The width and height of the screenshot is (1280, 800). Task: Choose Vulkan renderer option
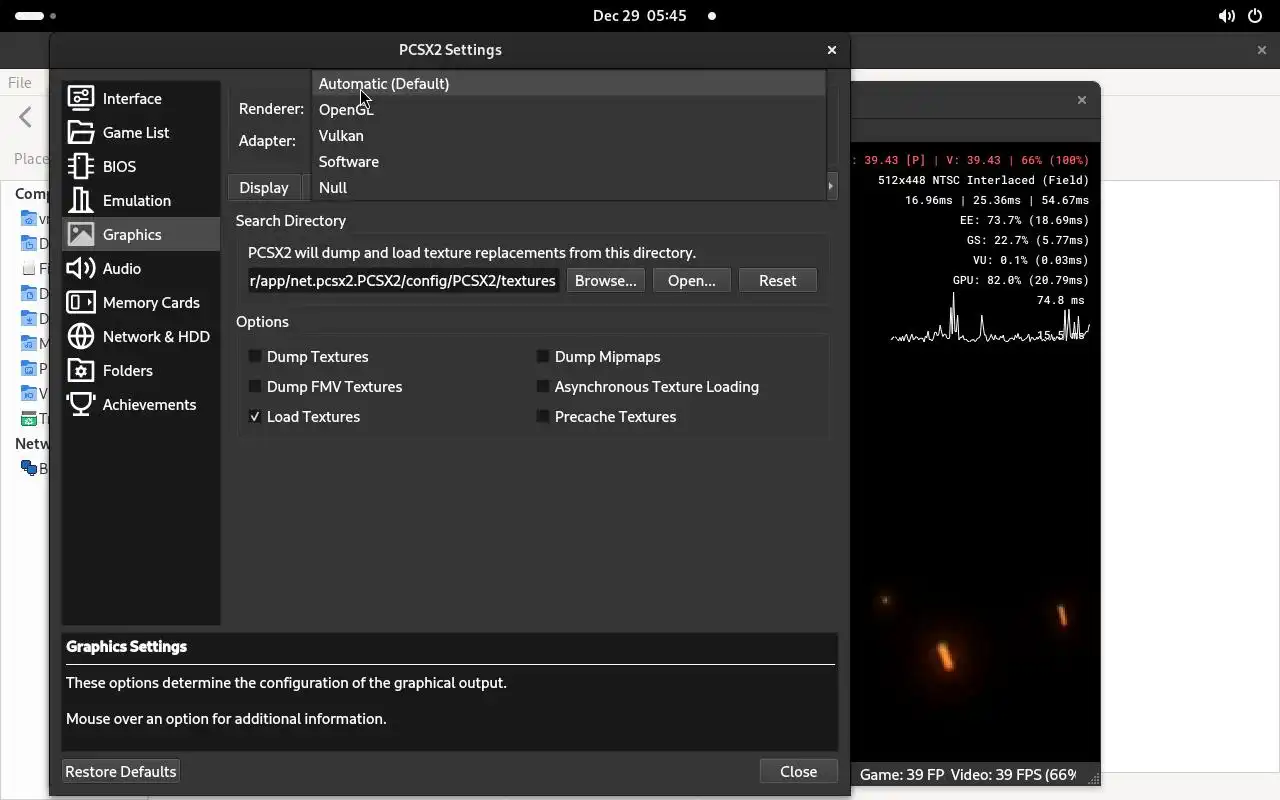click(569, 135)
